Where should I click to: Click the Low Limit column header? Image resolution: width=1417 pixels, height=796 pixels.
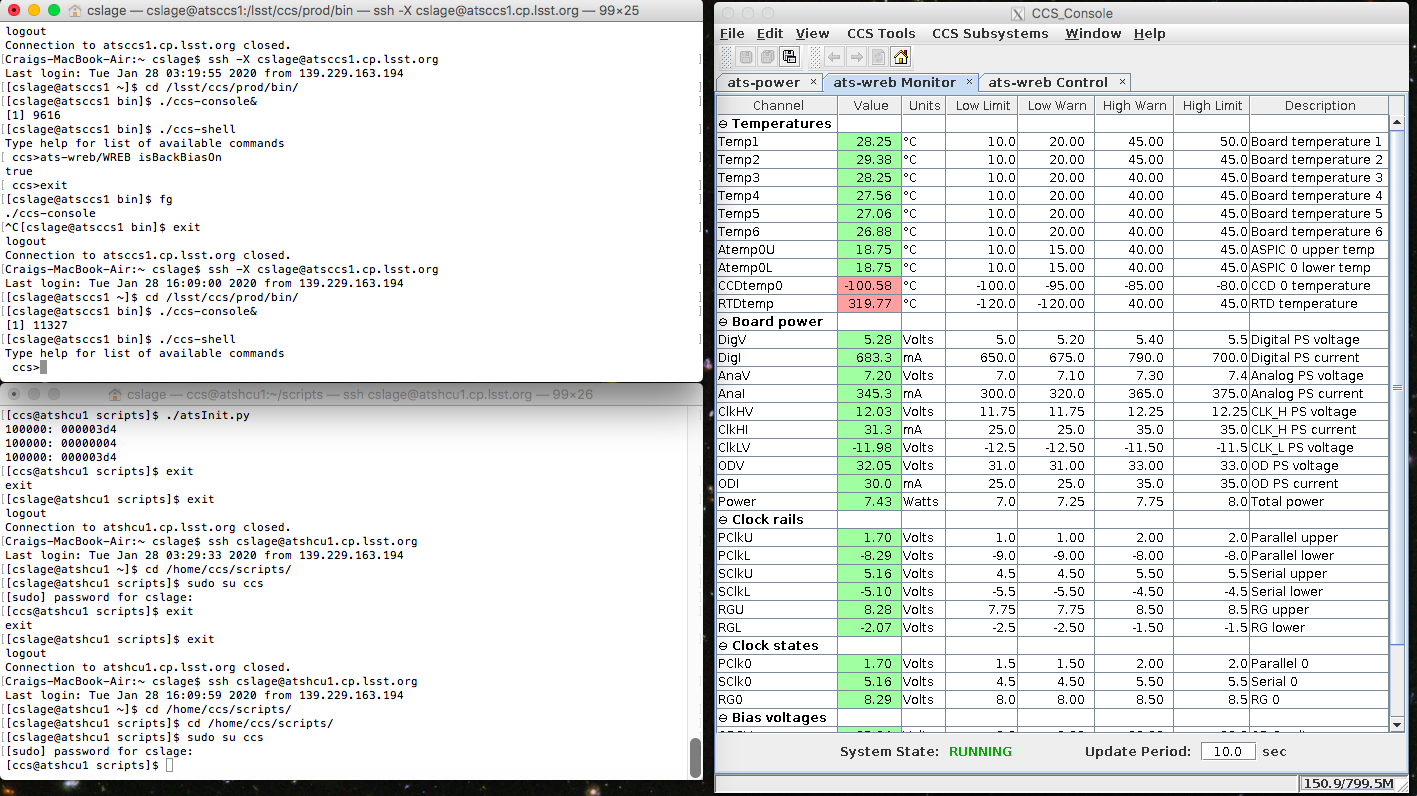click(x=982, y=105)
